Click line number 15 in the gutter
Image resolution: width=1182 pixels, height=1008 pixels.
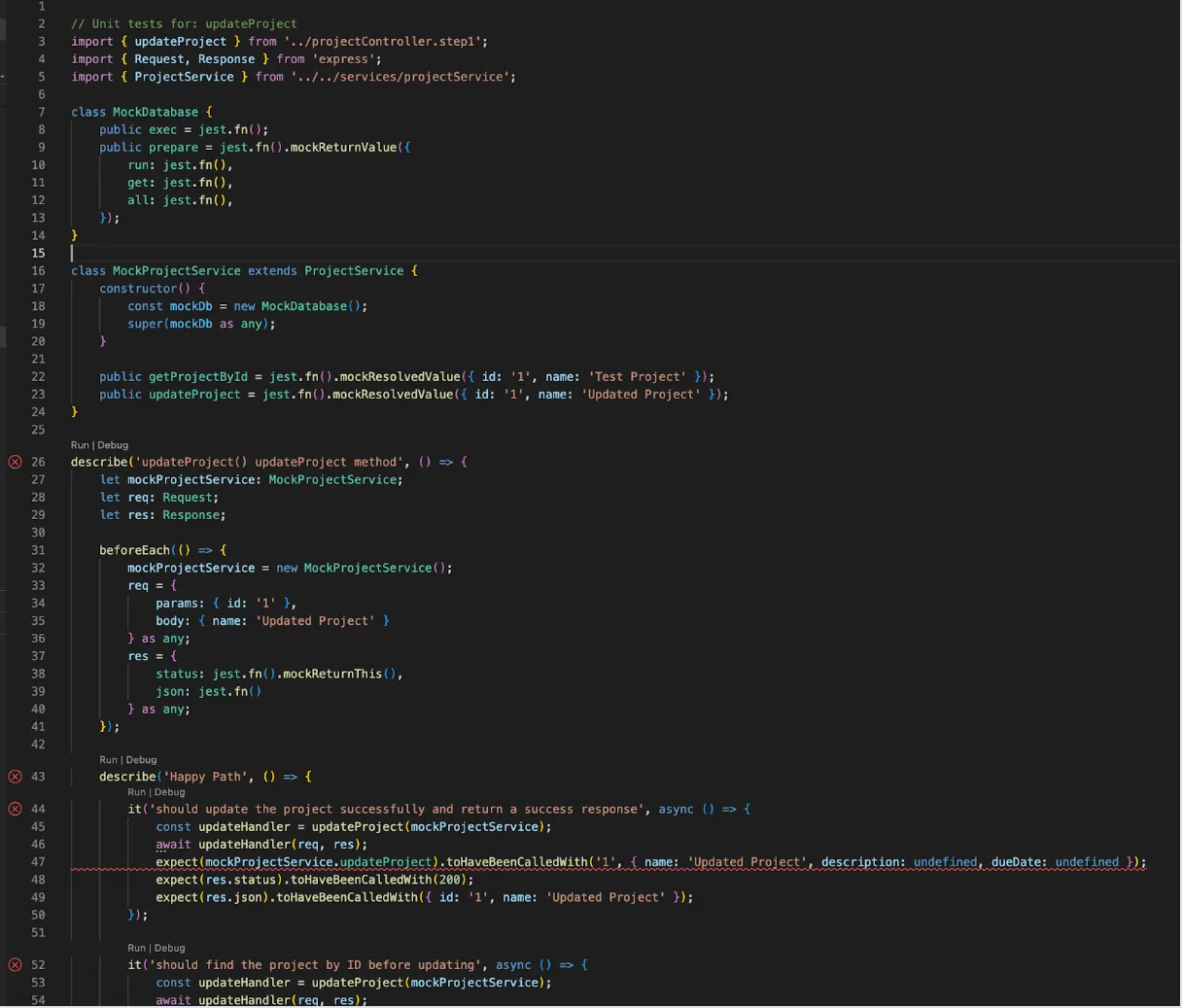(38, 253)
